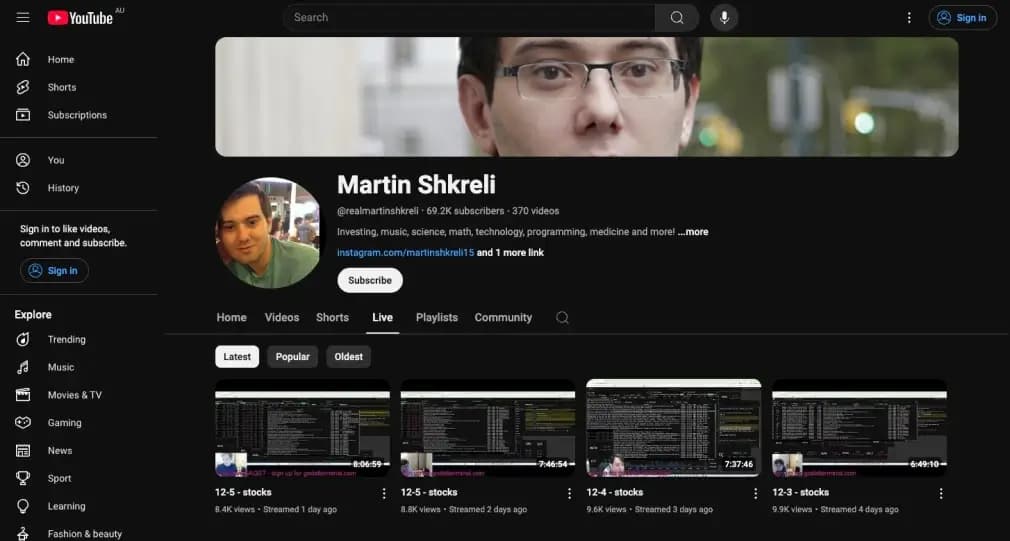Open thumbnail of 7:37:46 stream

[674, 428]
